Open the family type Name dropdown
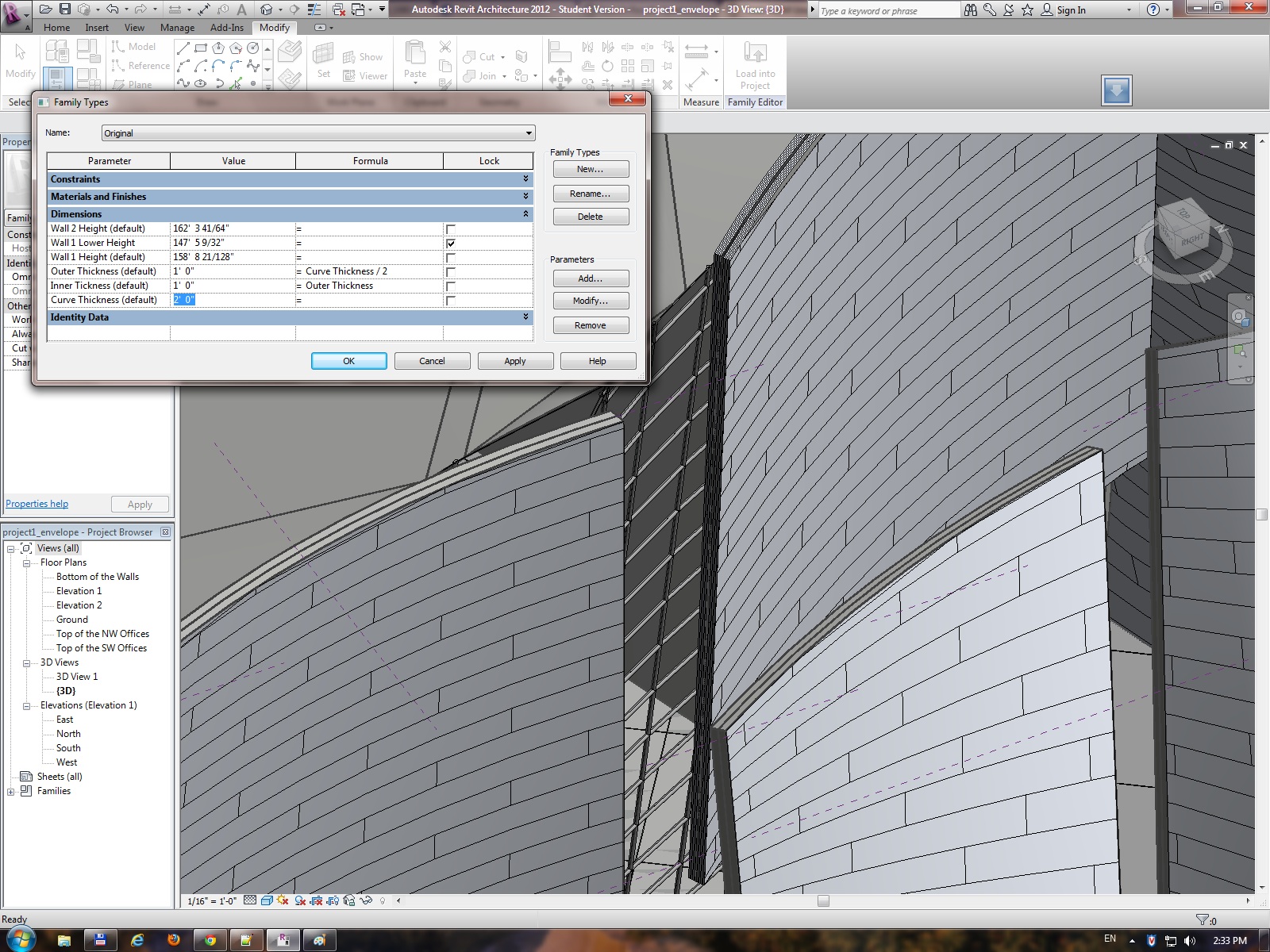Image resolution: width=1270 pixels, height=952 pixels. click(529, 133)
